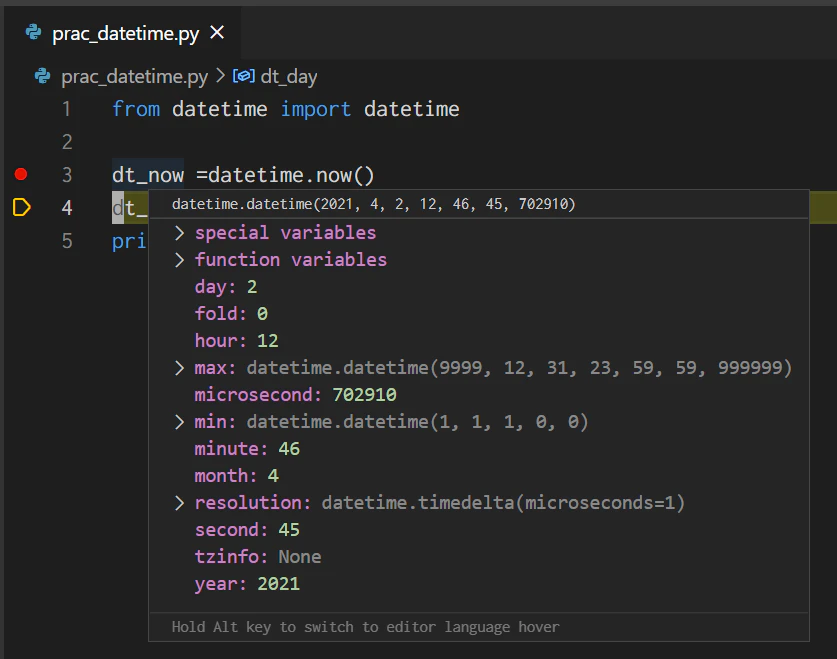Click the variable symbol icon in breadcrumb
This screenshot has width=837, height=659.
tap(243, 76)
